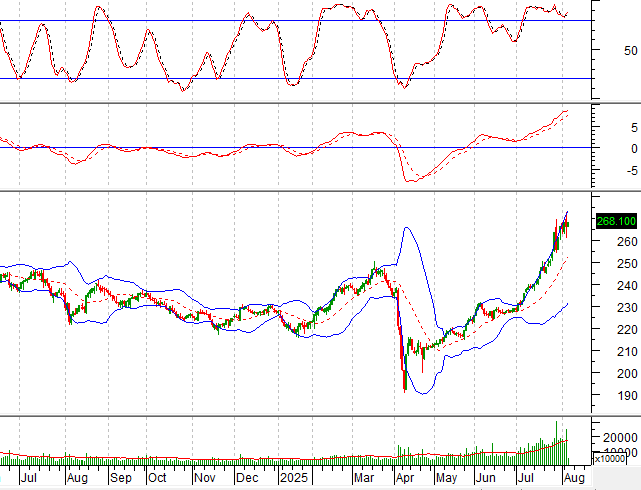Click the Jul label at the axis start
This screenshot has width=641, height=490.
tap(30, 478)
